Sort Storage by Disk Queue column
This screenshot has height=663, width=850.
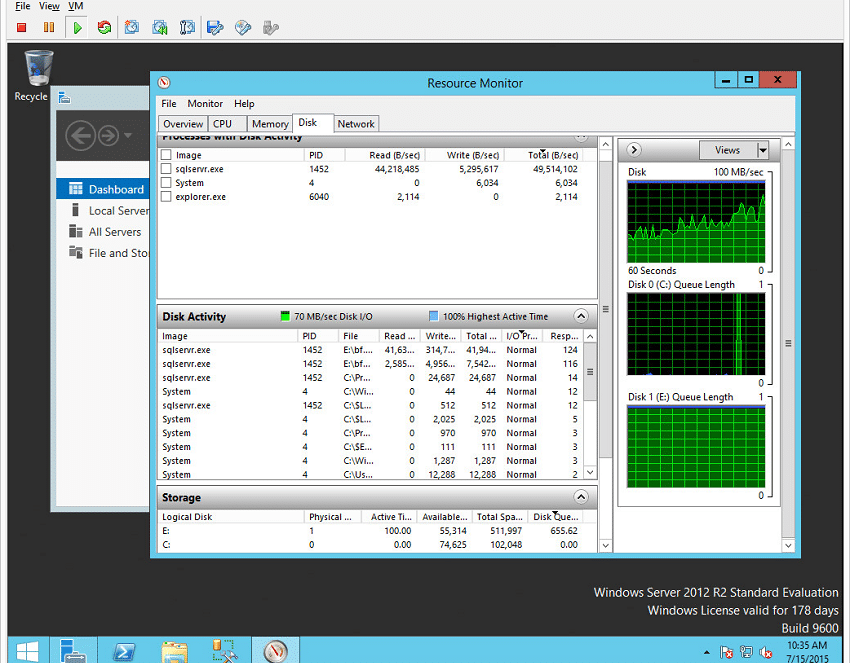(556, 517)
